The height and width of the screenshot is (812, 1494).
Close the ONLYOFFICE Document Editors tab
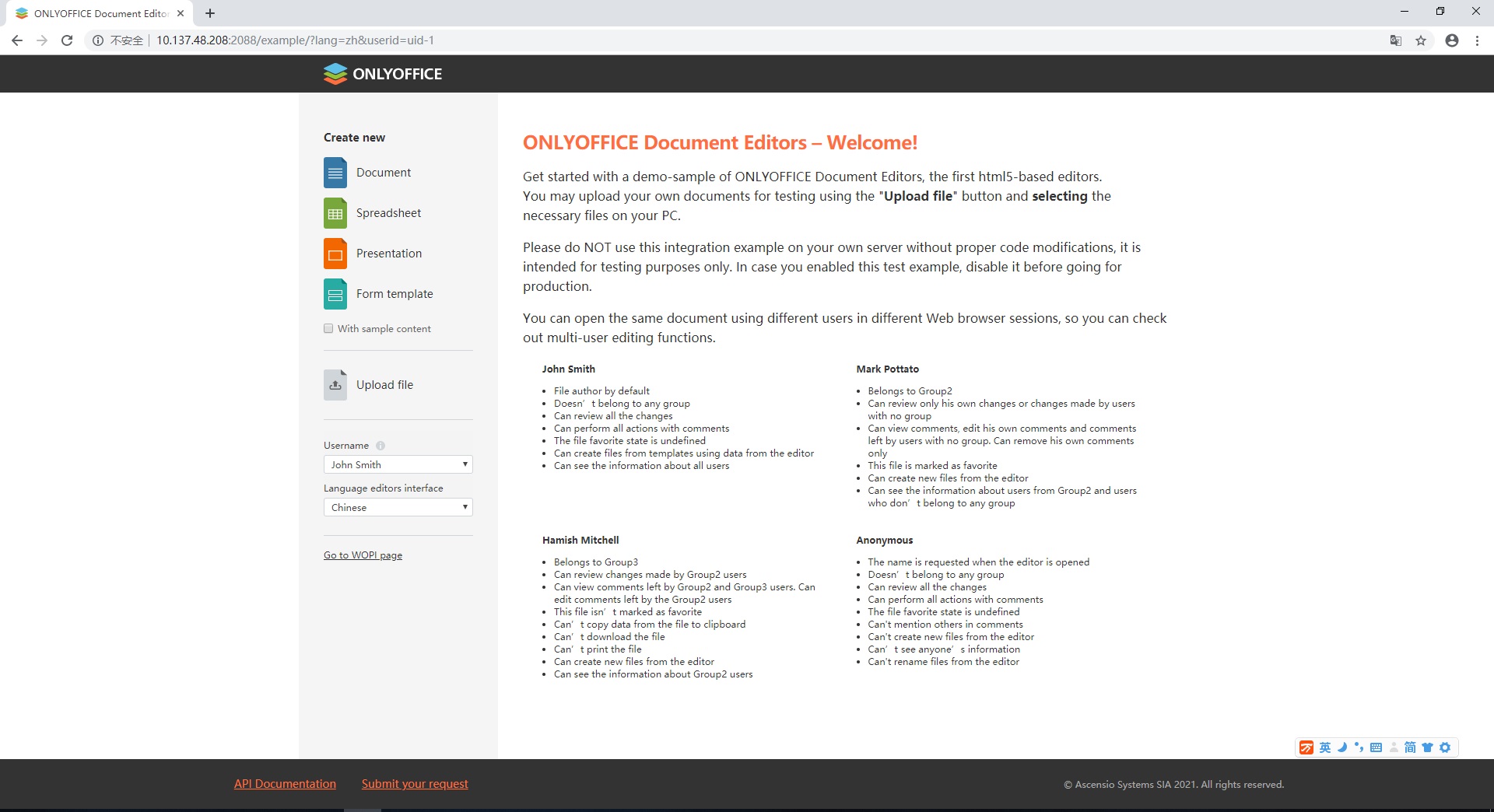(x=181, y=13)
